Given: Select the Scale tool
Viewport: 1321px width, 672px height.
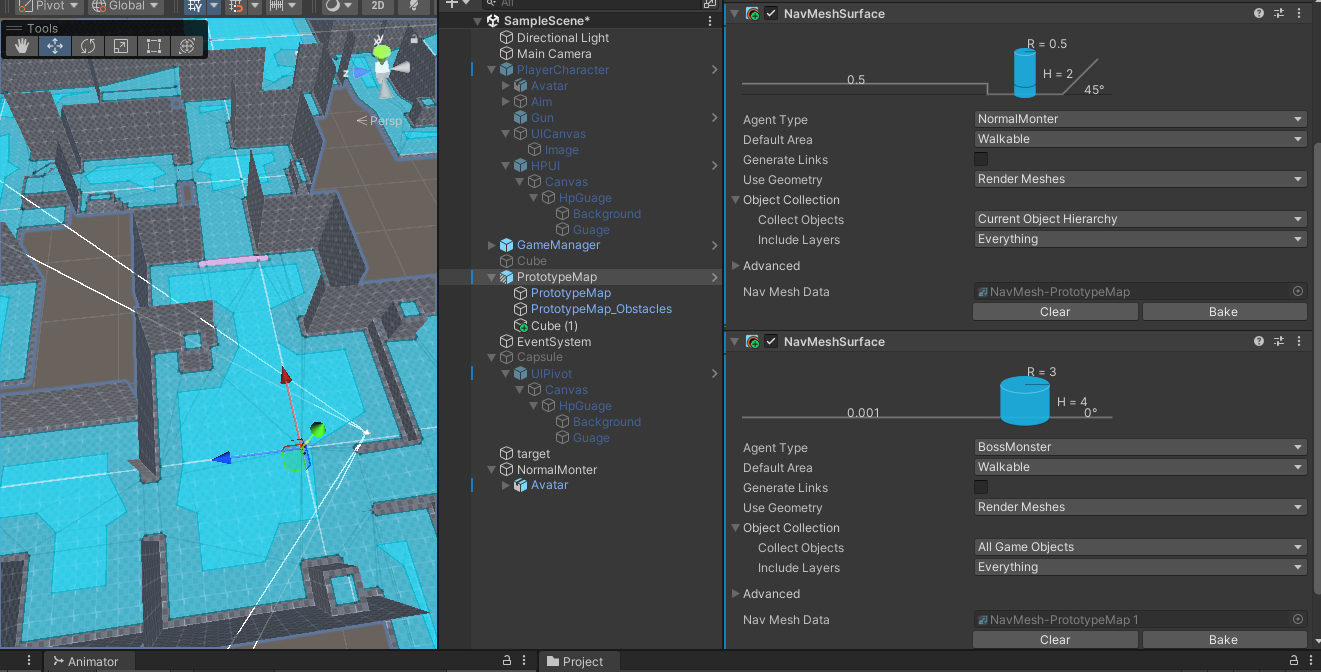Looking at the screenshot, I should click(x=120, y=46).
